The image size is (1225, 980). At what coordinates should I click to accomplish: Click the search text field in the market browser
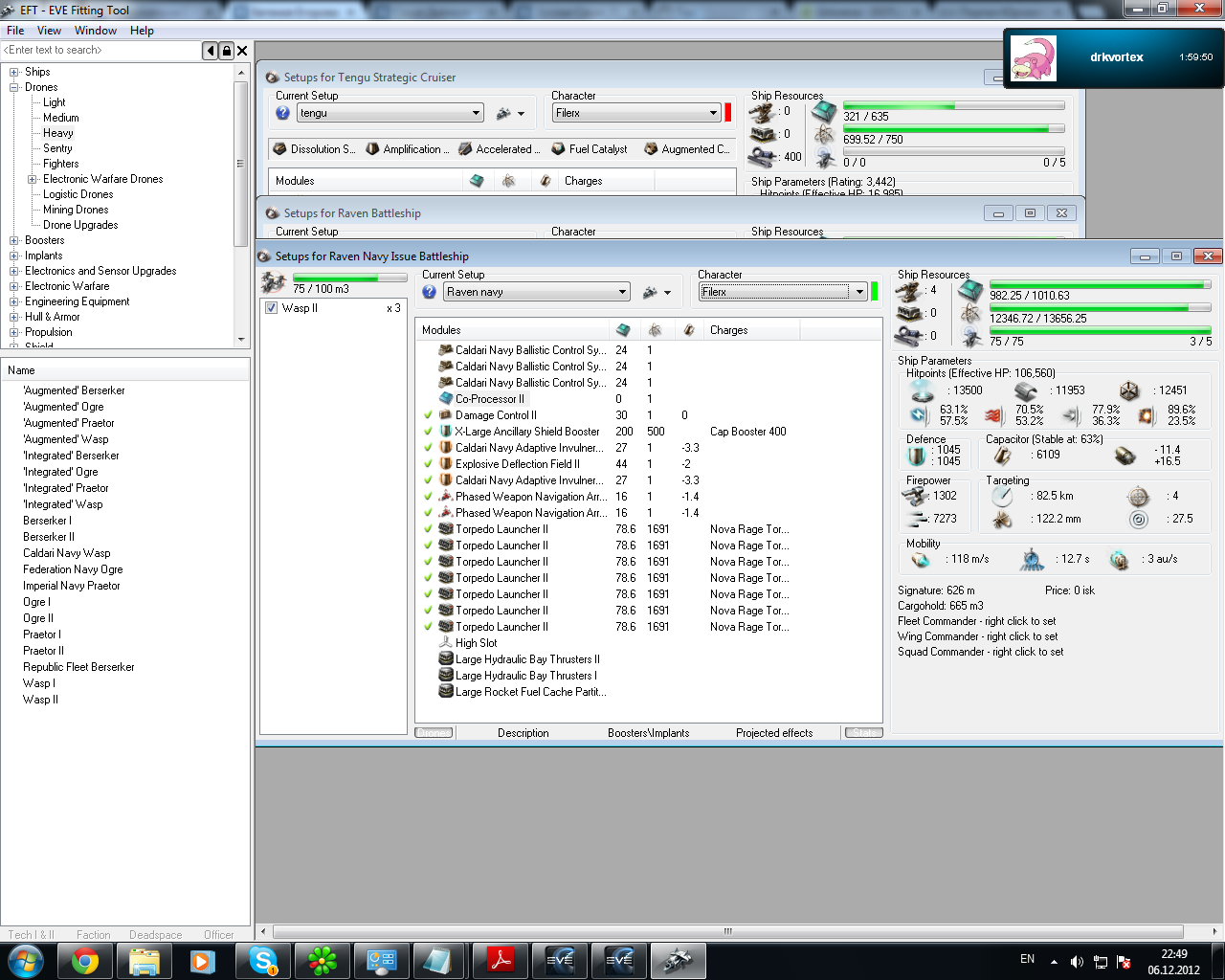pos(101,50)
